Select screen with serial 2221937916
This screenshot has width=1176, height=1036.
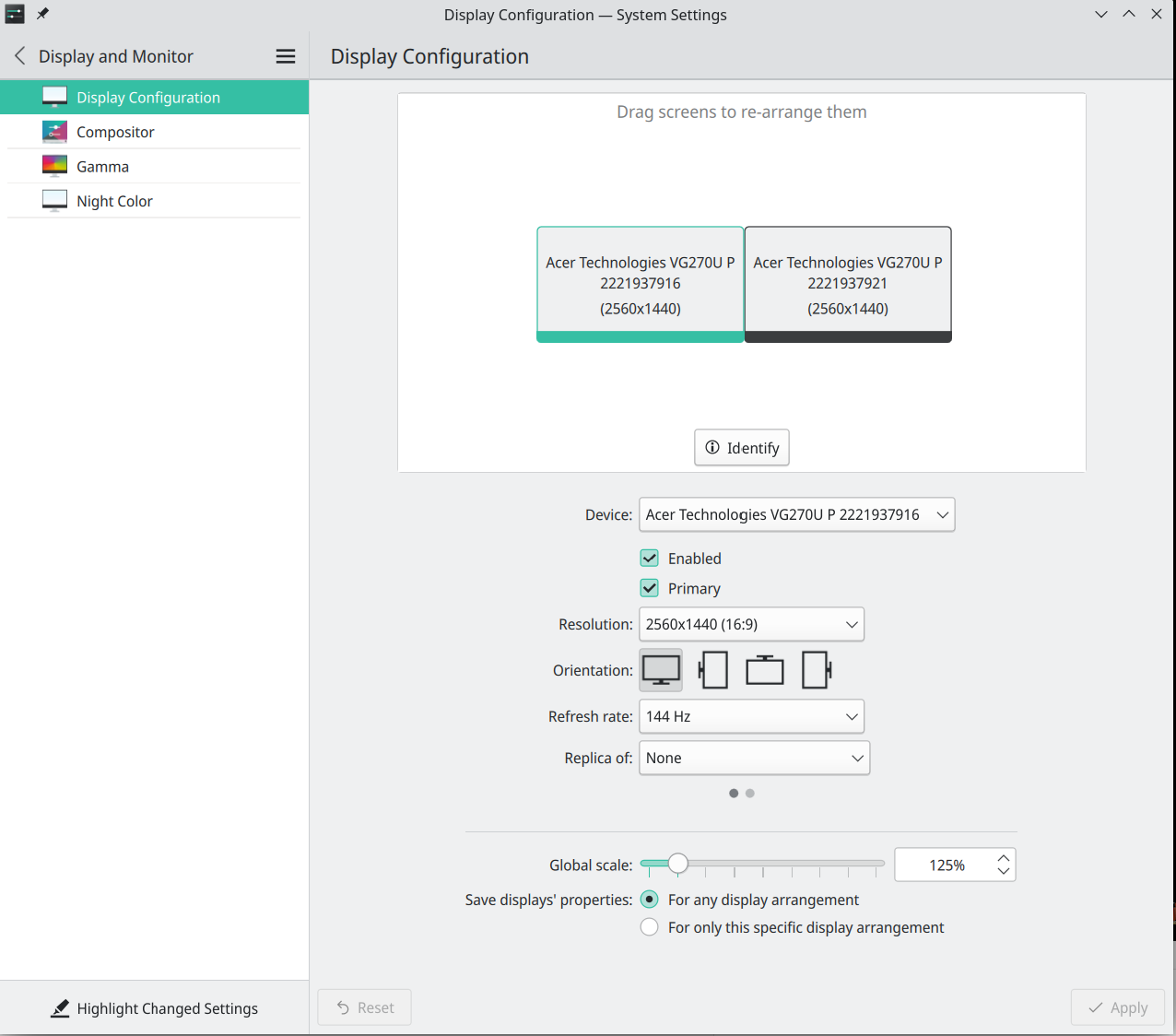click(x=641, y=285)
